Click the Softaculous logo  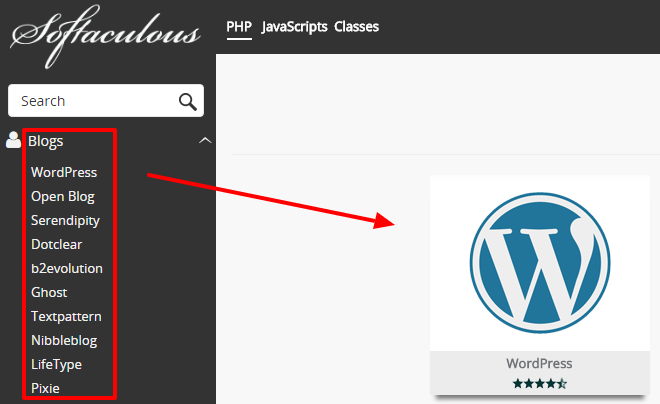point(105,36)
